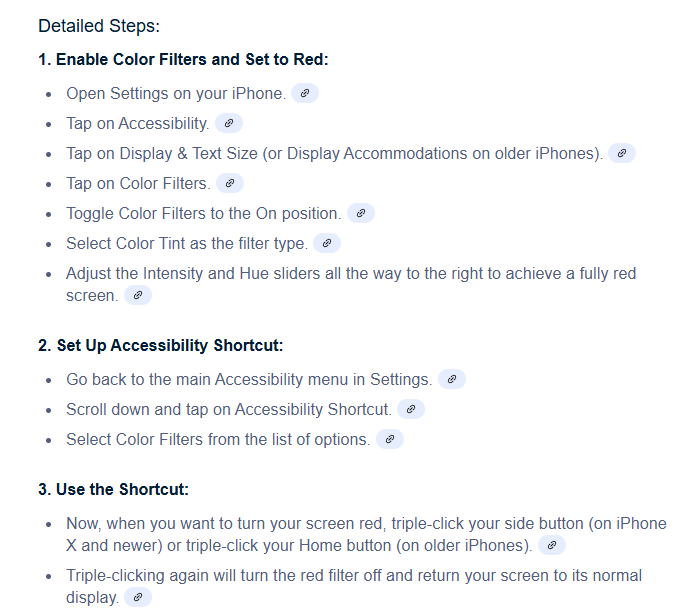Open citation link after 'Open Settings on your iPhone'
The width and height of the screenshot is (693, 616).
(305, 93)
